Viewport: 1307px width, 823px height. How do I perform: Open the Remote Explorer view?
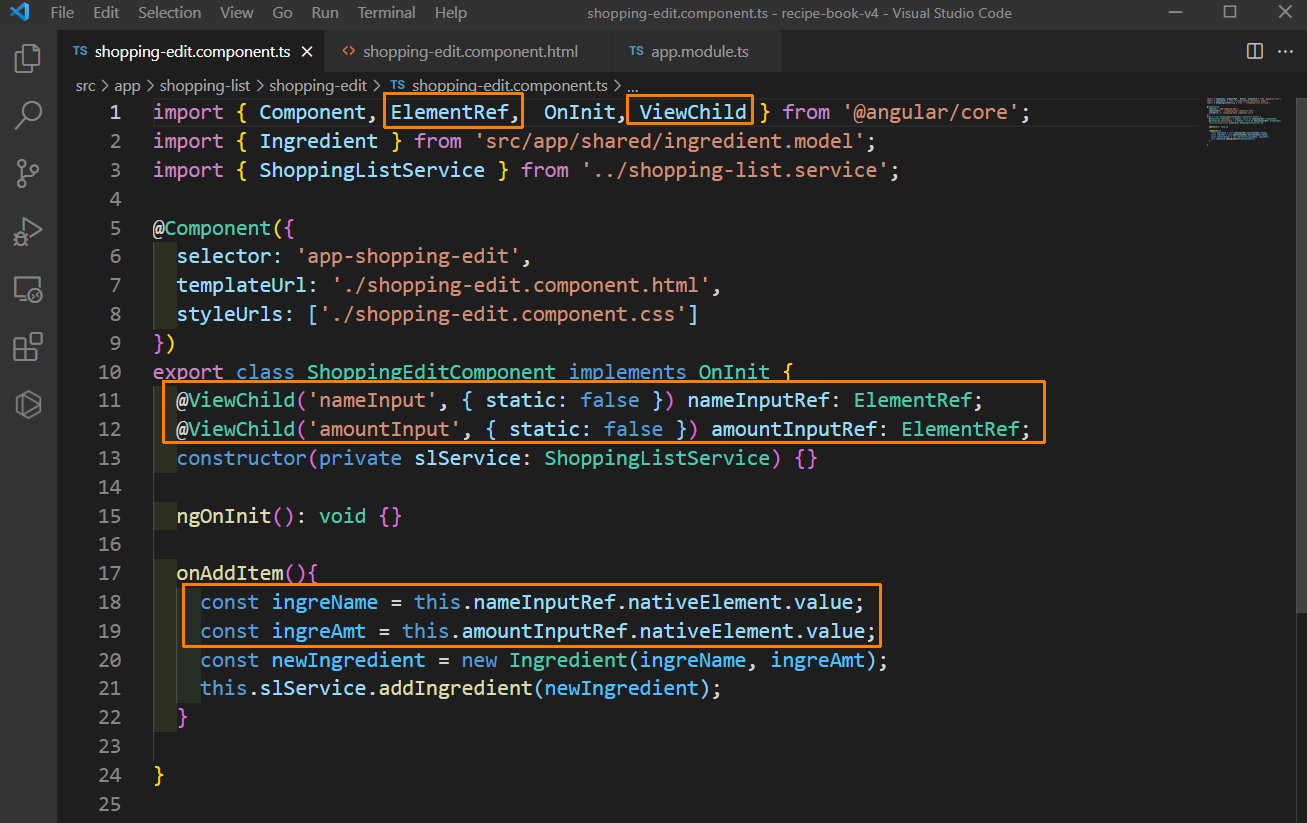click(x=28, y=290)
